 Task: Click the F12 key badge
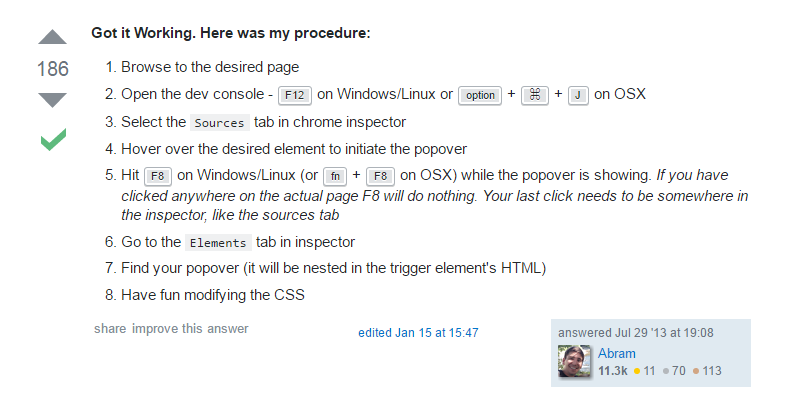295,95
